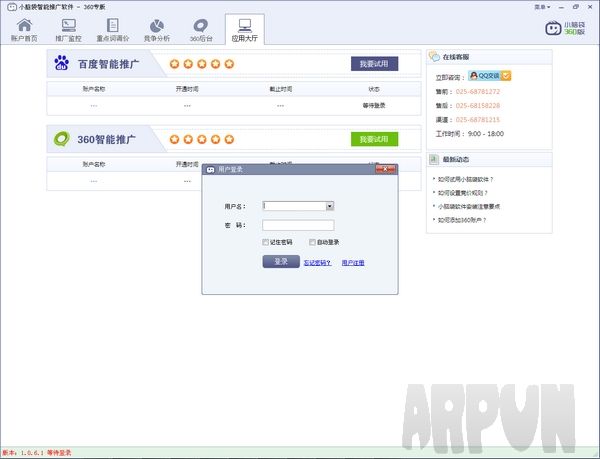Open the 推广监控 monitor icon
The height and width of the screenshot is (459, 600).
coord(69,25)
